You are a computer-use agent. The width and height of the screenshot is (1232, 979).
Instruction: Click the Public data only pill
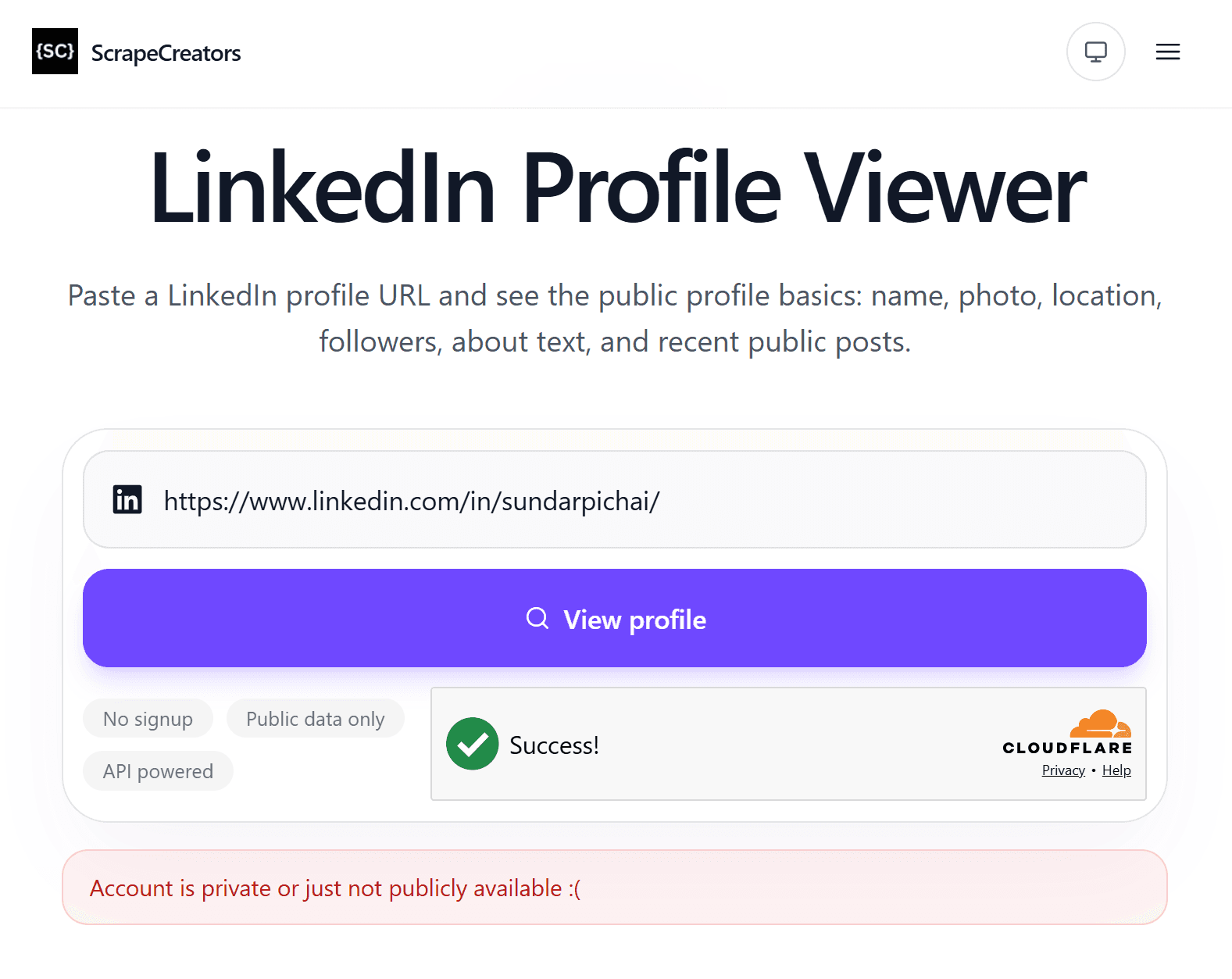[x=315, y=719]
